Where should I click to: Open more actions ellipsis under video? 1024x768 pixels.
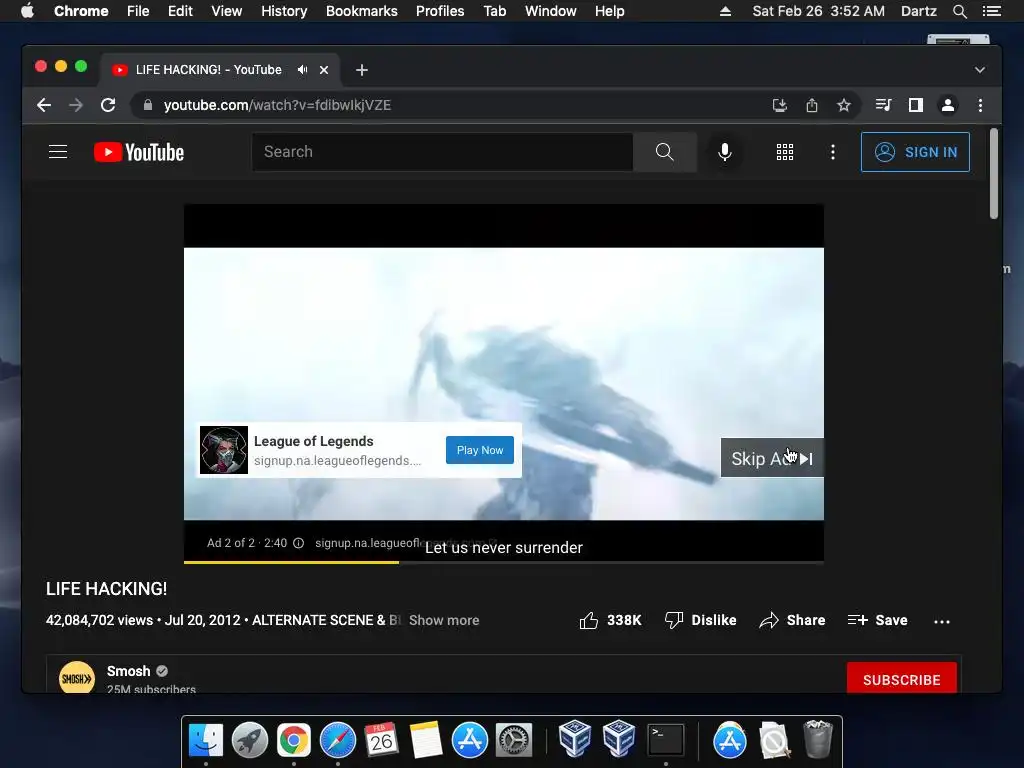[x=942, y=621]
